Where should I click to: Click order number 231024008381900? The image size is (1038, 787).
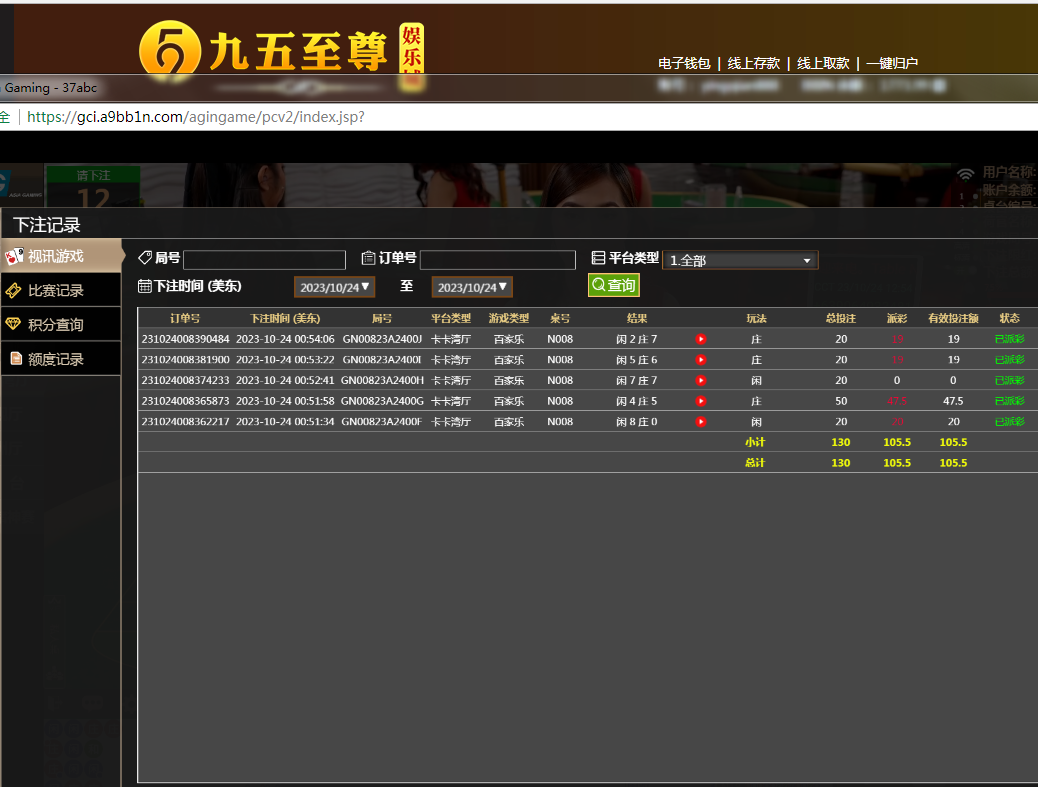click(x=185, y=359)
